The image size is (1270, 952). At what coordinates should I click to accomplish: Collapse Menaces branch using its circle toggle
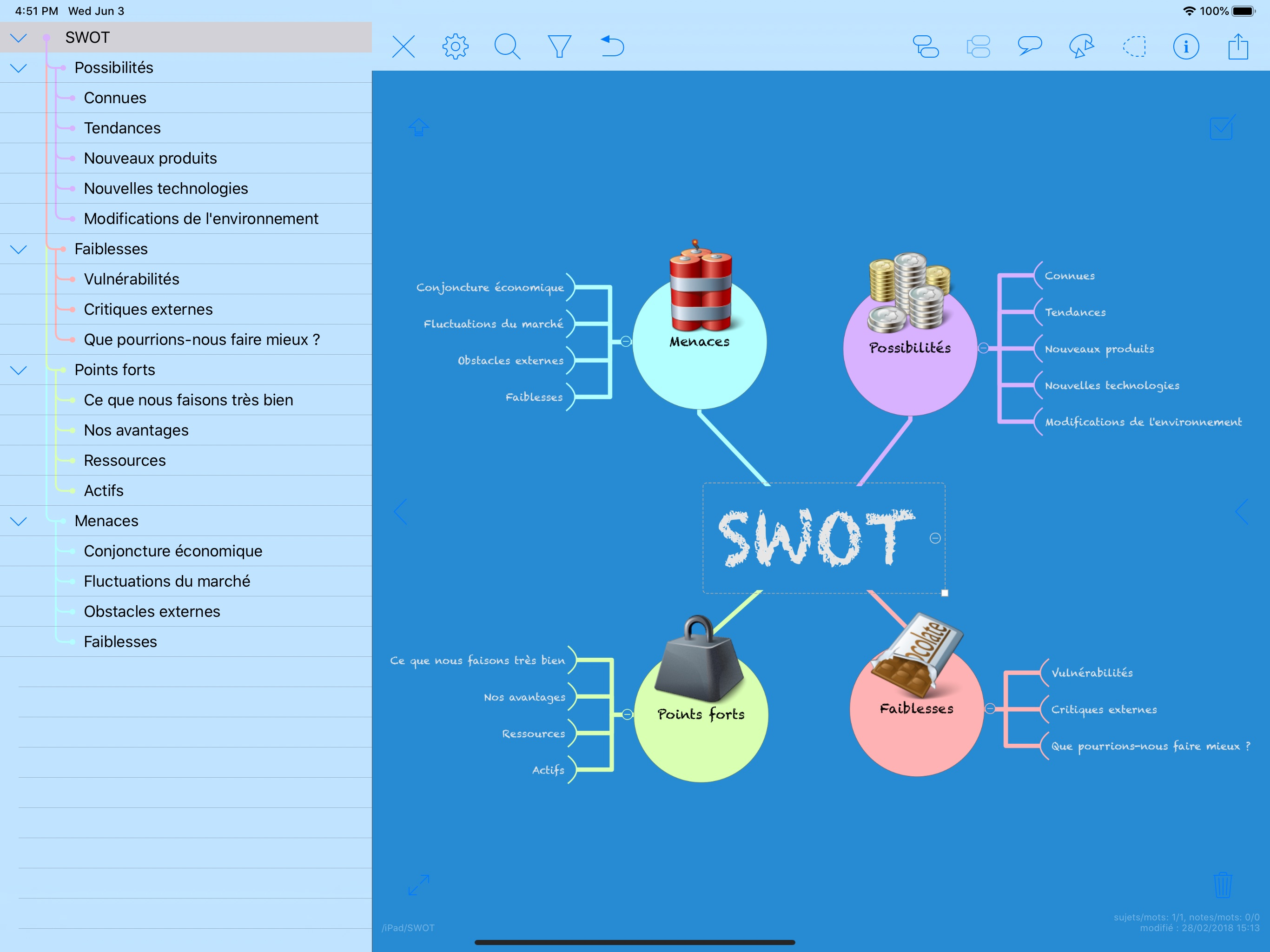click(626, 342)
